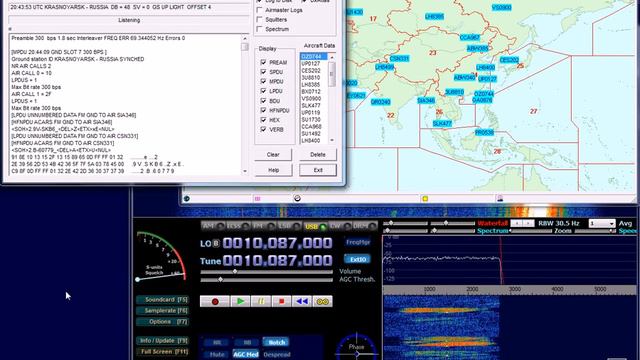Image resolution: width=640 pixels, height=360 pixels.
Task: Click the squelch knob on the S-meter
Action: tap(138, 280)
